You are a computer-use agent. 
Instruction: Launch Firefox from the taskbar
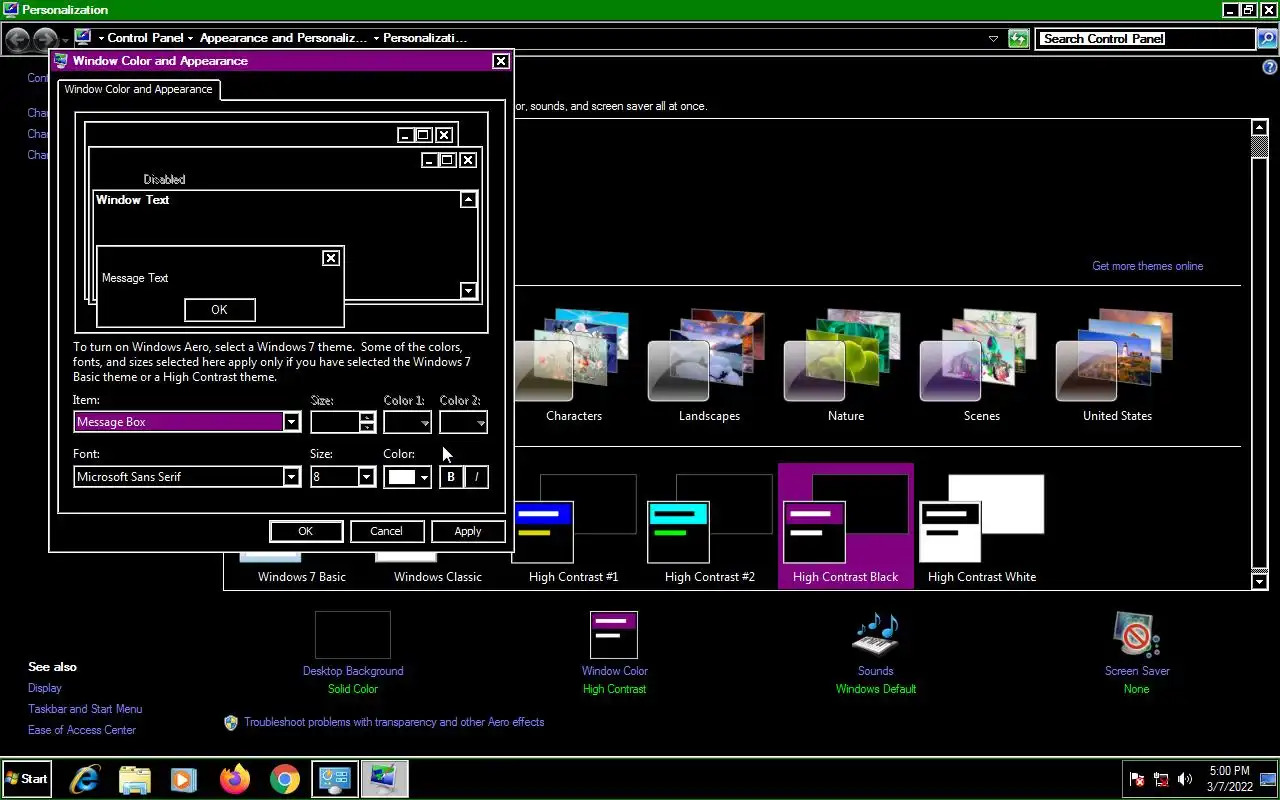tap(235, 779)
